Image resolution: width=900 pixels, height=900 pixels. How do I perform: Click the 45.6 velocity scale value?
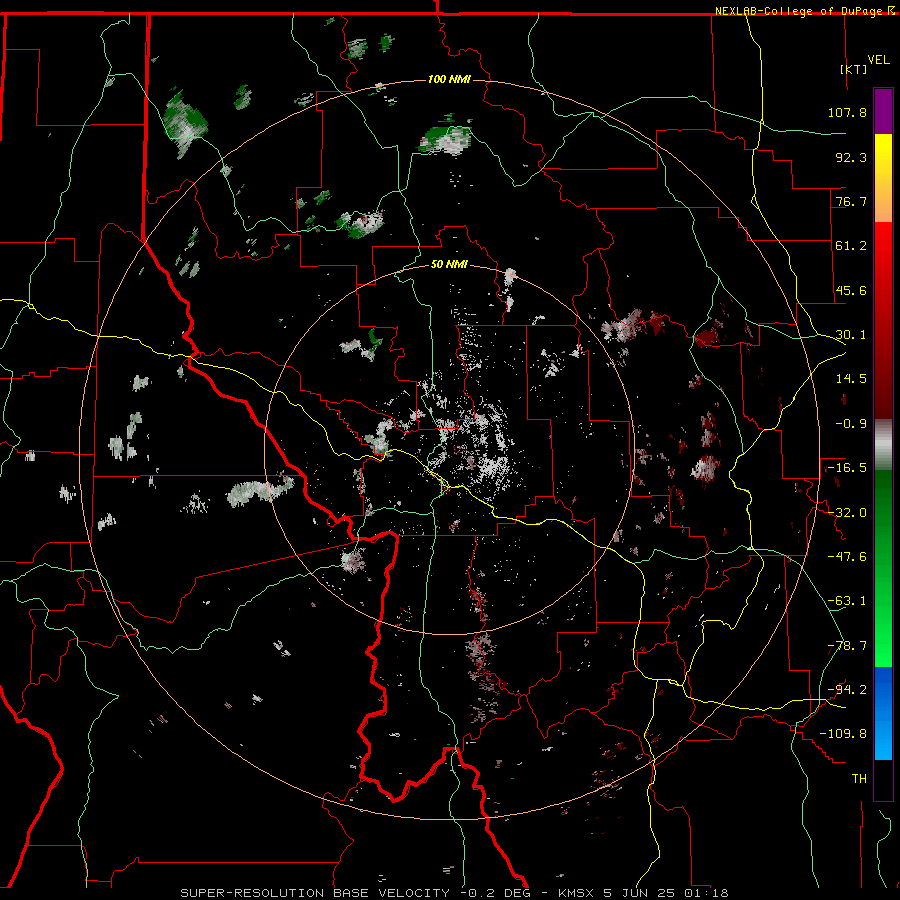tap(851, 290)
